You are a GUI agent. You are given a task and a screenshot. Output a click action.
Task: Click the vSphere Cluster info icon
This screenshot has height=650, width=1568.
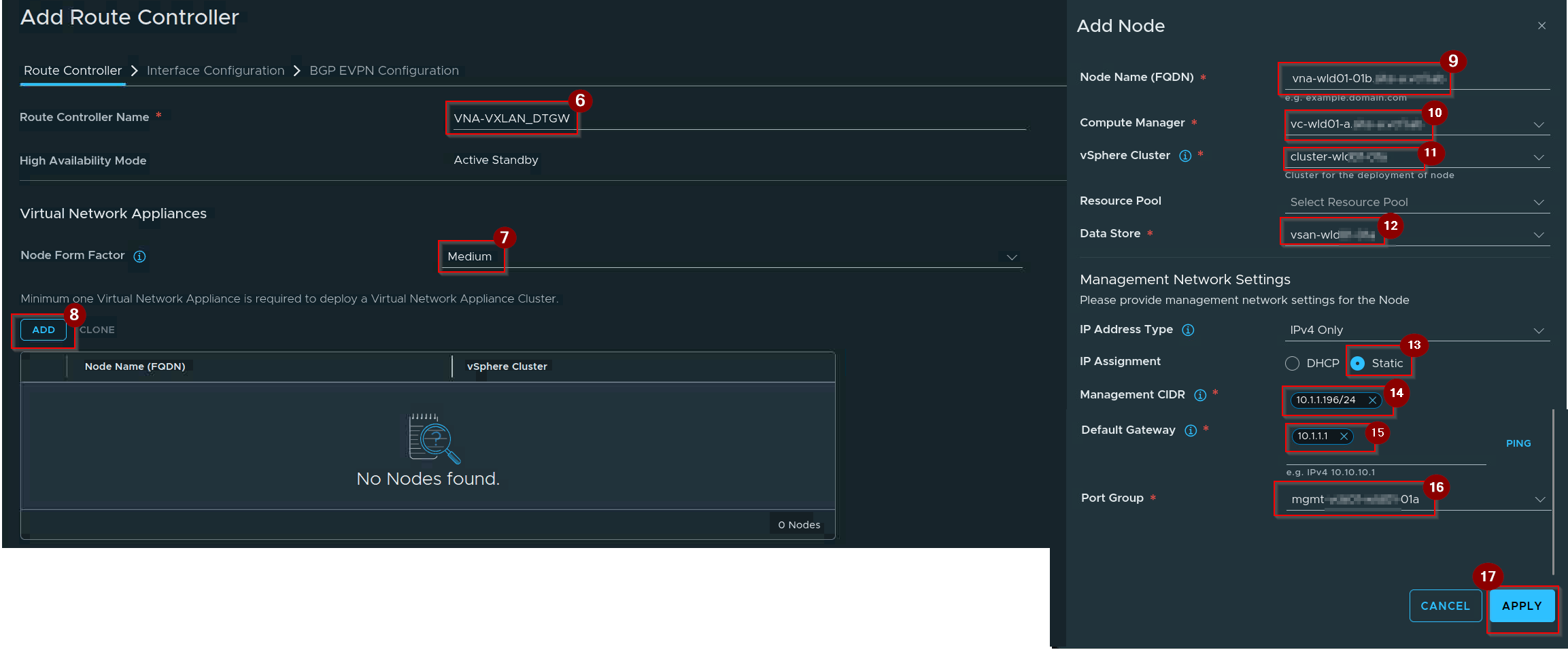click(1185, 156)
